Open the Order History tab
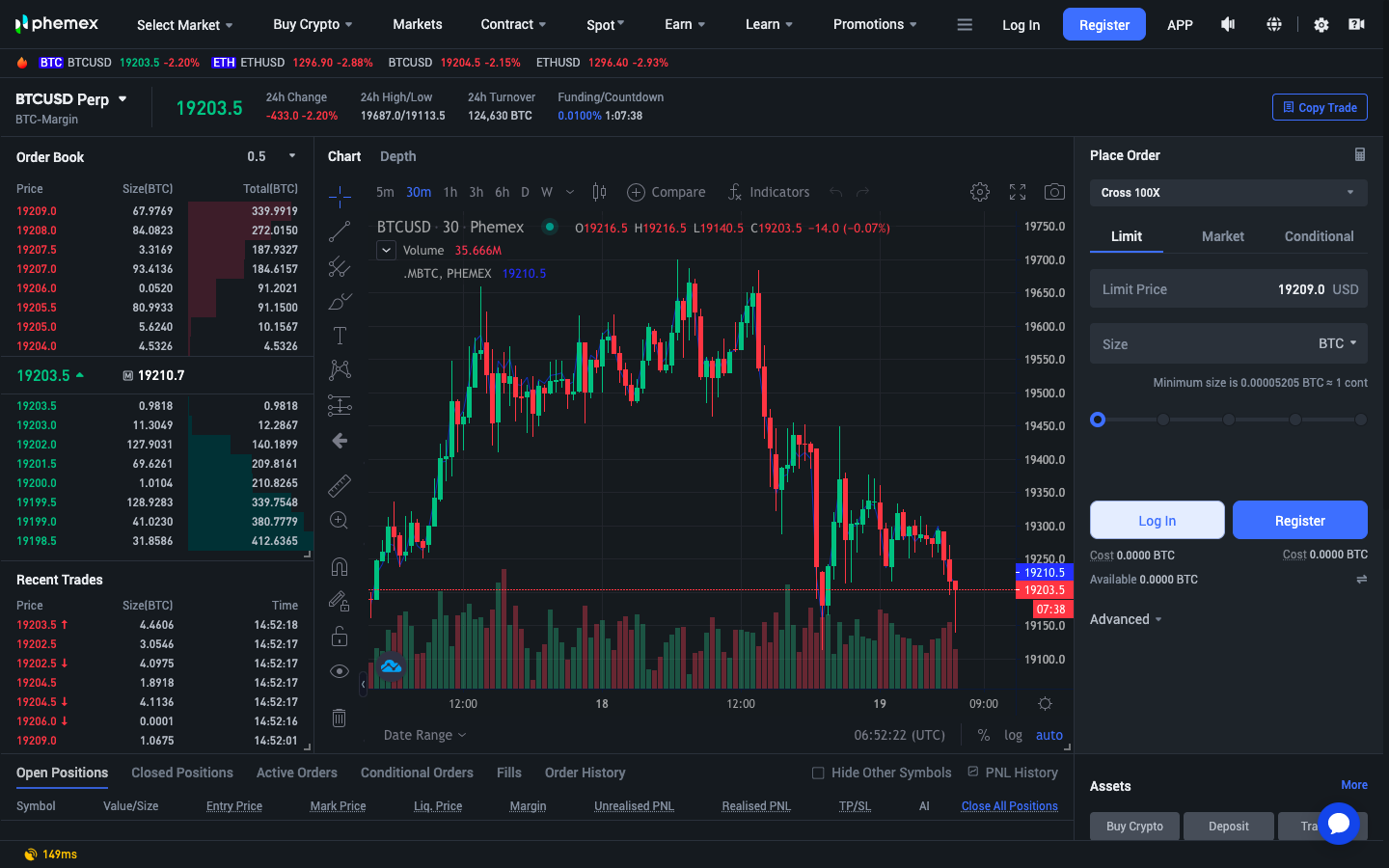The width and height of the screenshot is (1389, 868). [585, 773]
